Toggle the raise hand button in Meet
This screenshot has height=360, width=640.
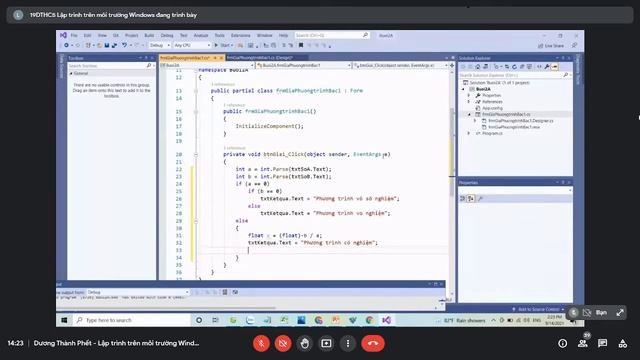(x=304, y=343)
